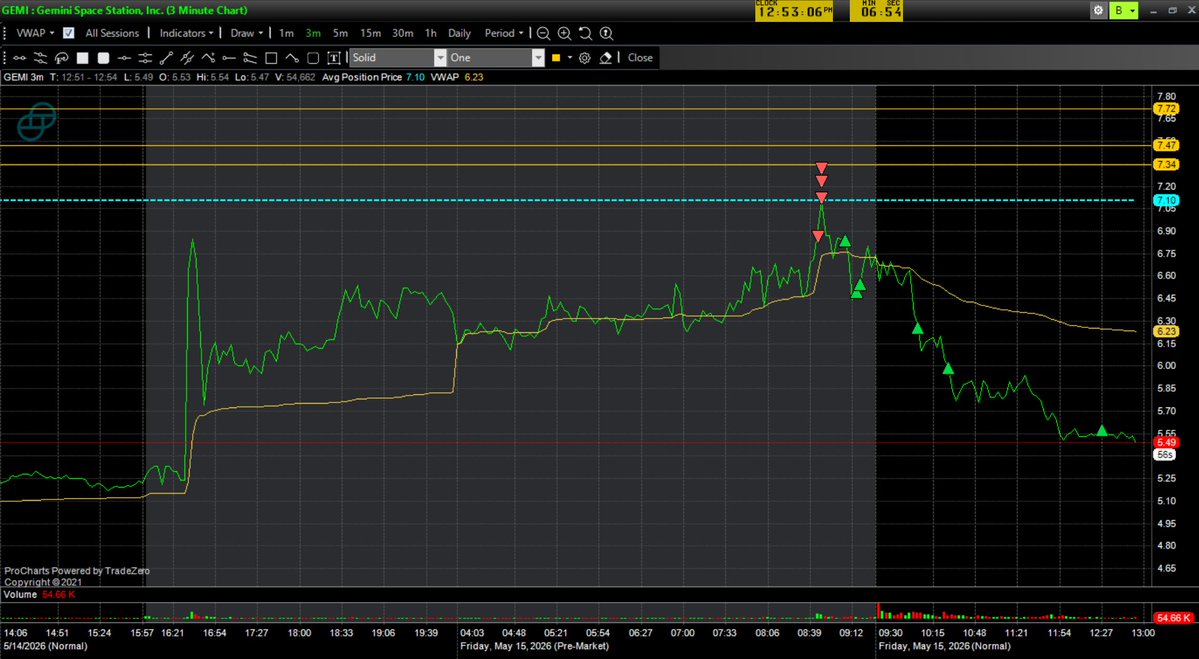The height and width of the screenshot is (659, 1199).
Task: Select the outlined rounded rectangle tool
Action: click(x=313, y=57)
